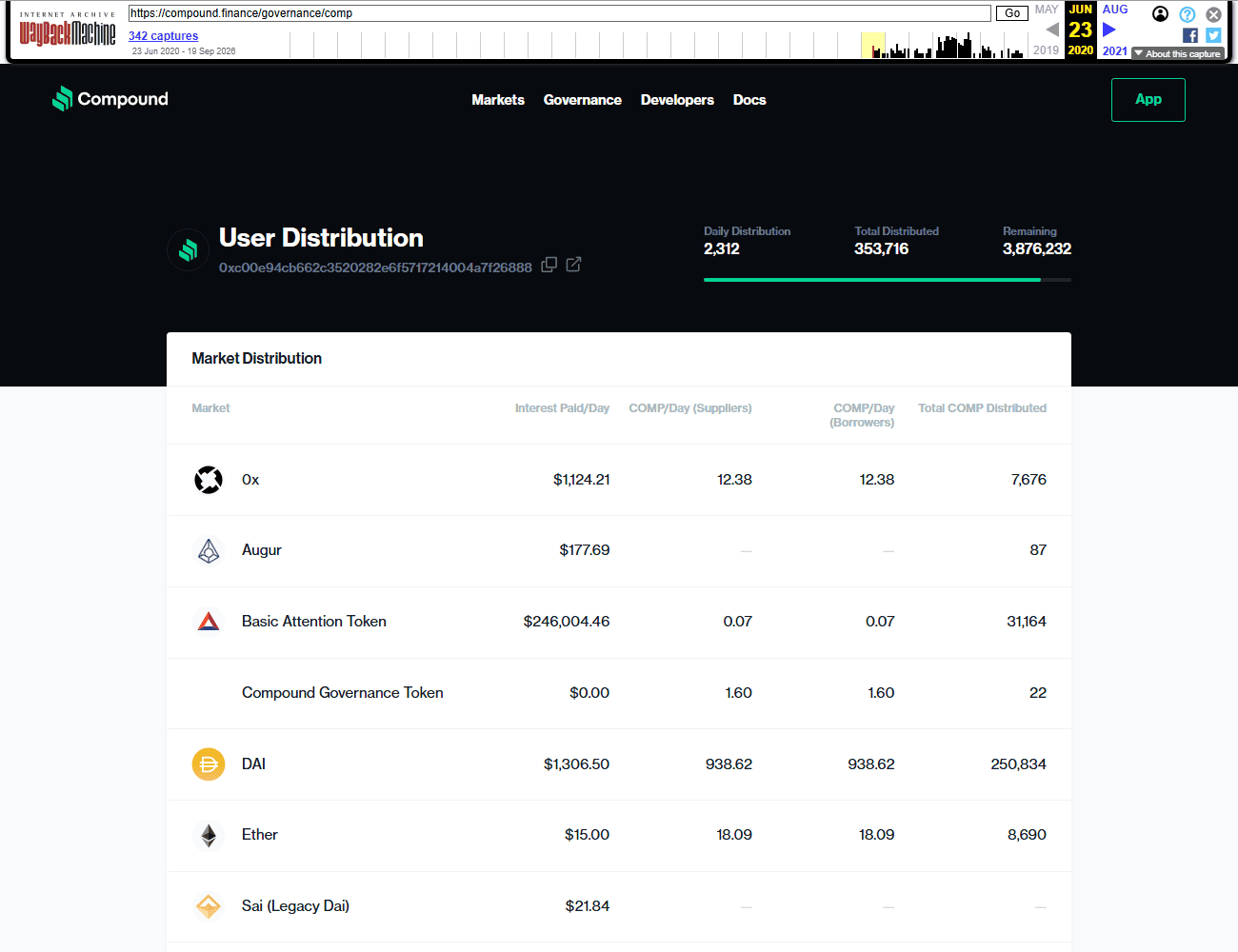The width and height of the screenshot is (1238, 952).
Task: Expand About this capture dropdown
Action: point(1177,53)
